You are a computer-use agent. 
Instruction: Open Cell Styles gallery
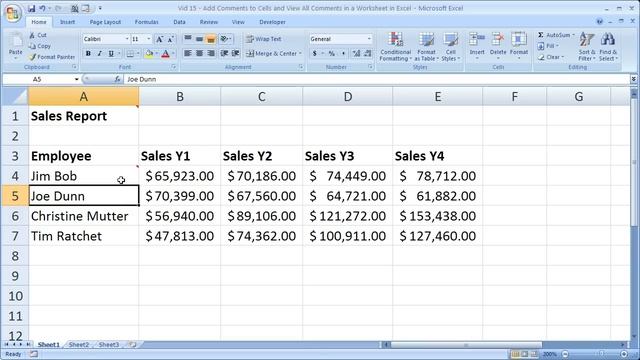click(451, 47)
